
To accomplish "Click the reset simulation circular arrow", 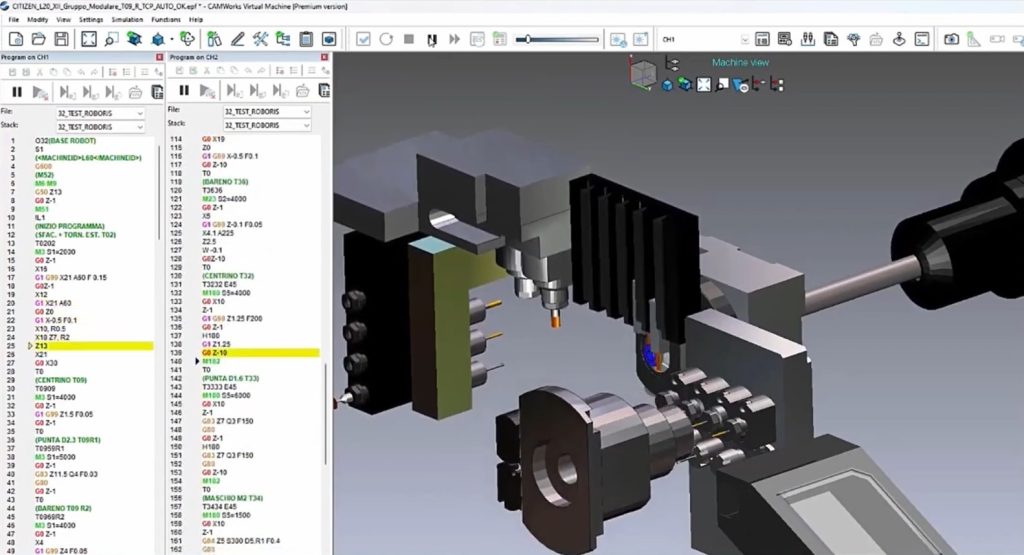I will (386, 39).
